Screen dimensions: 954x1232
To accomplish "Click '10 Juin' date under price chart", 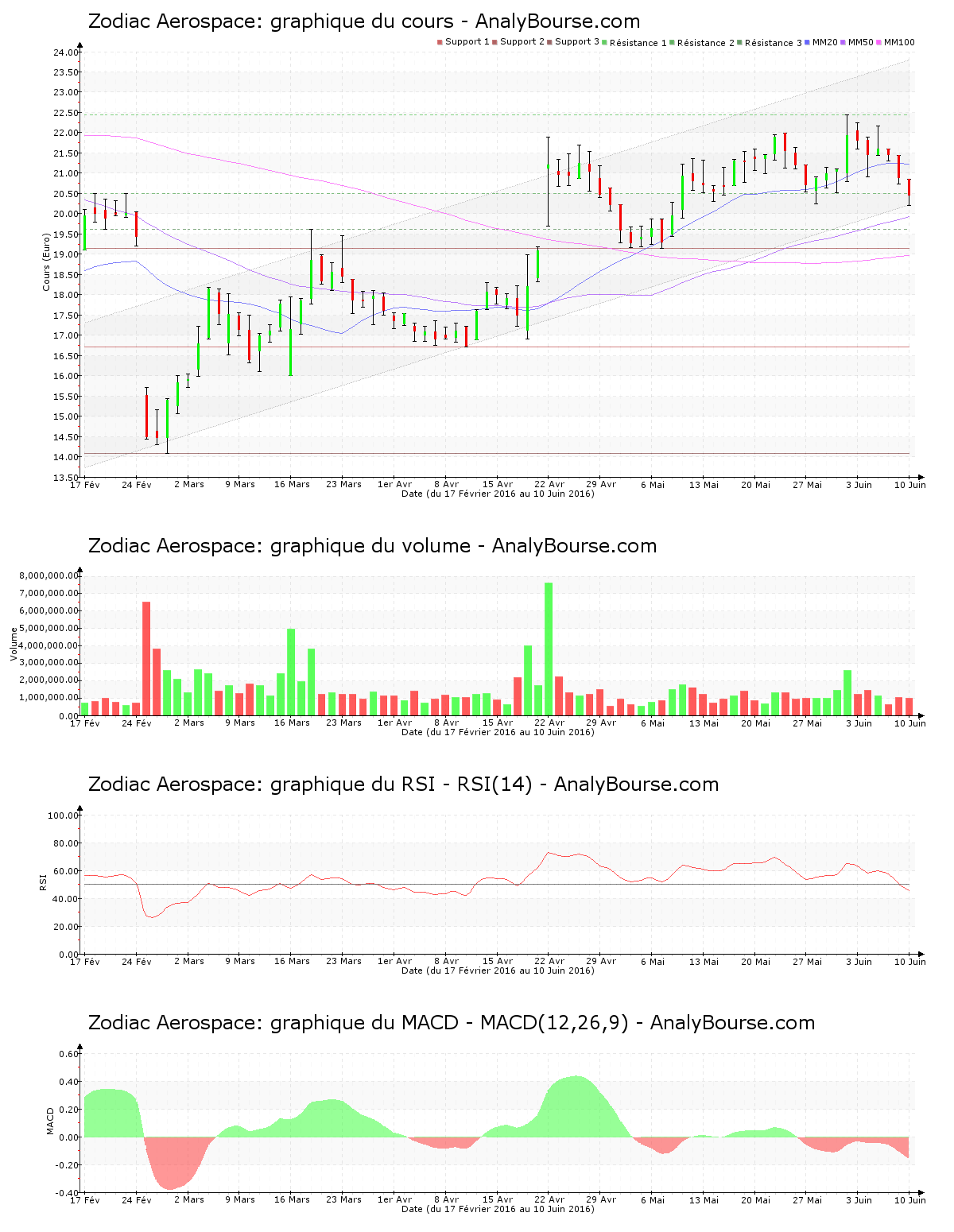I will click(x=910, y=484).
